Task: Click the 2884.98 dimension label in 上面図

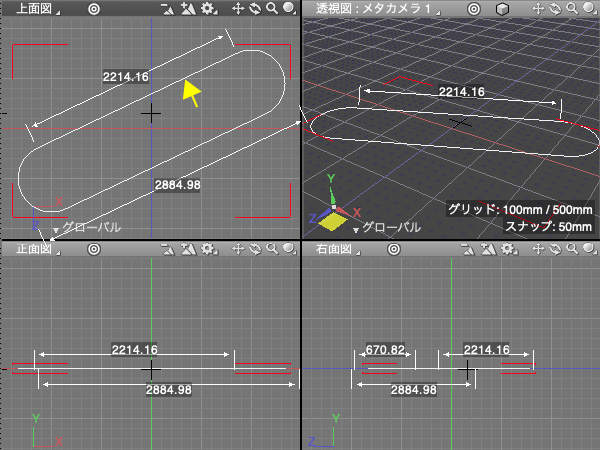Action: coord(178,185)
